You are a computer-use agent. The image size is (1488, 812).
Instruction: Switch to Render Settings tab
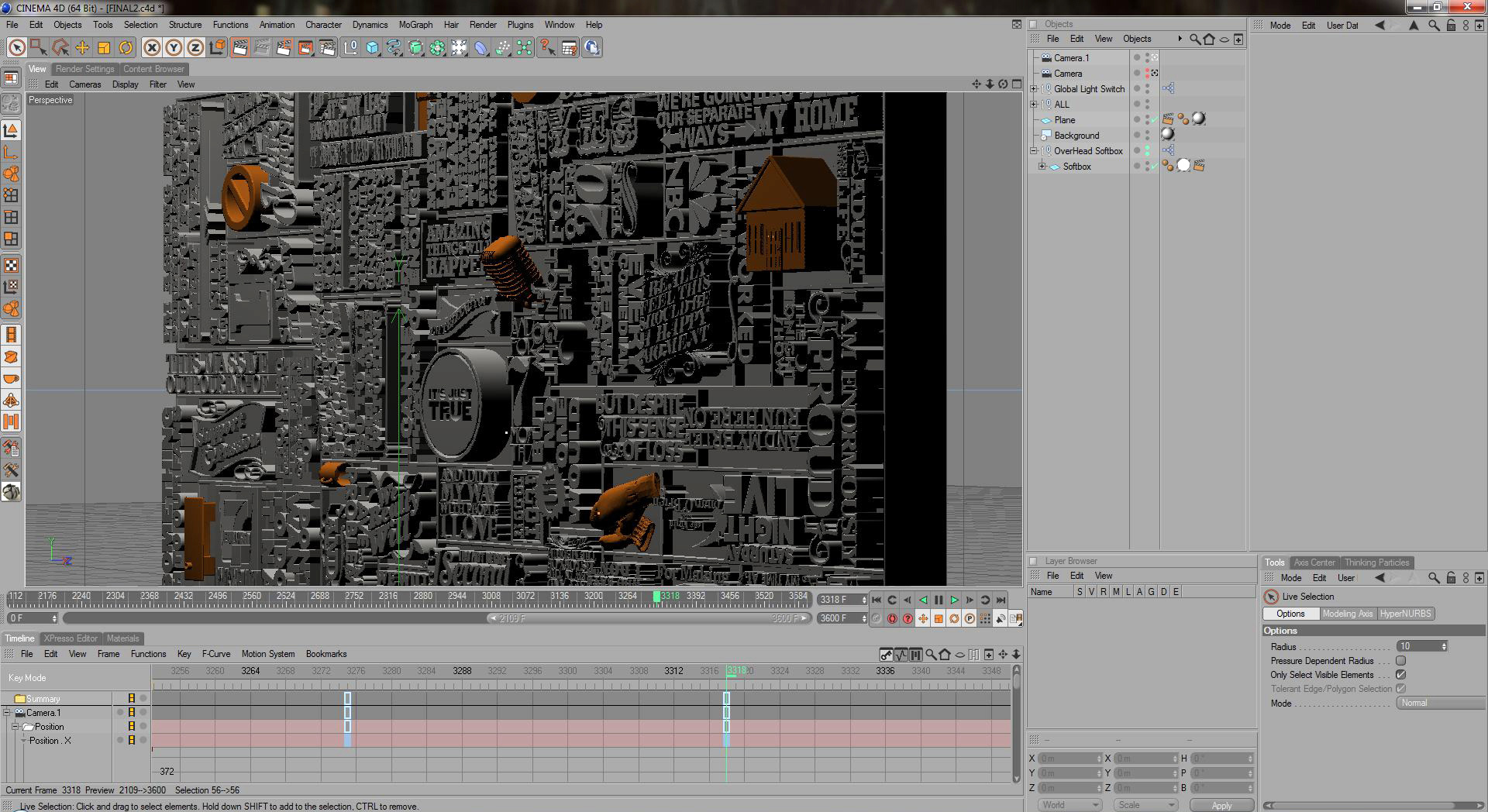[x=84, y=69]
